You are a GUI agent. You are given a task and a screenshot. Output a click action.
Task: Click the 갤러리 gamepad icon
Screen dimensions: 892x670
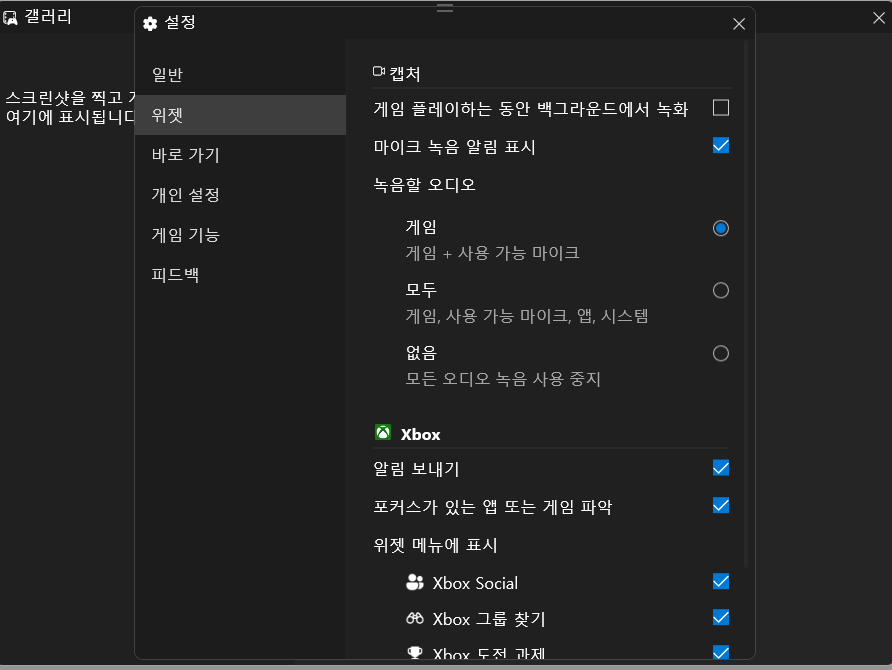(x=12, y=16)
